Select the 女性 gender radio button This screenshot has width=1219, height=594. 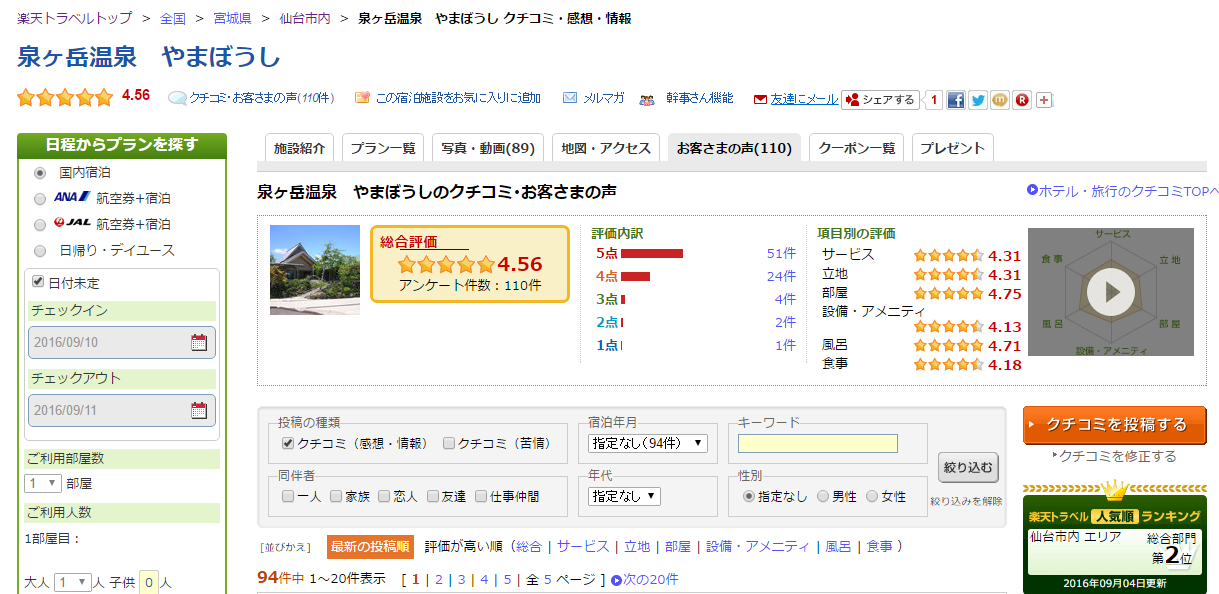click(x=872, y=496)
